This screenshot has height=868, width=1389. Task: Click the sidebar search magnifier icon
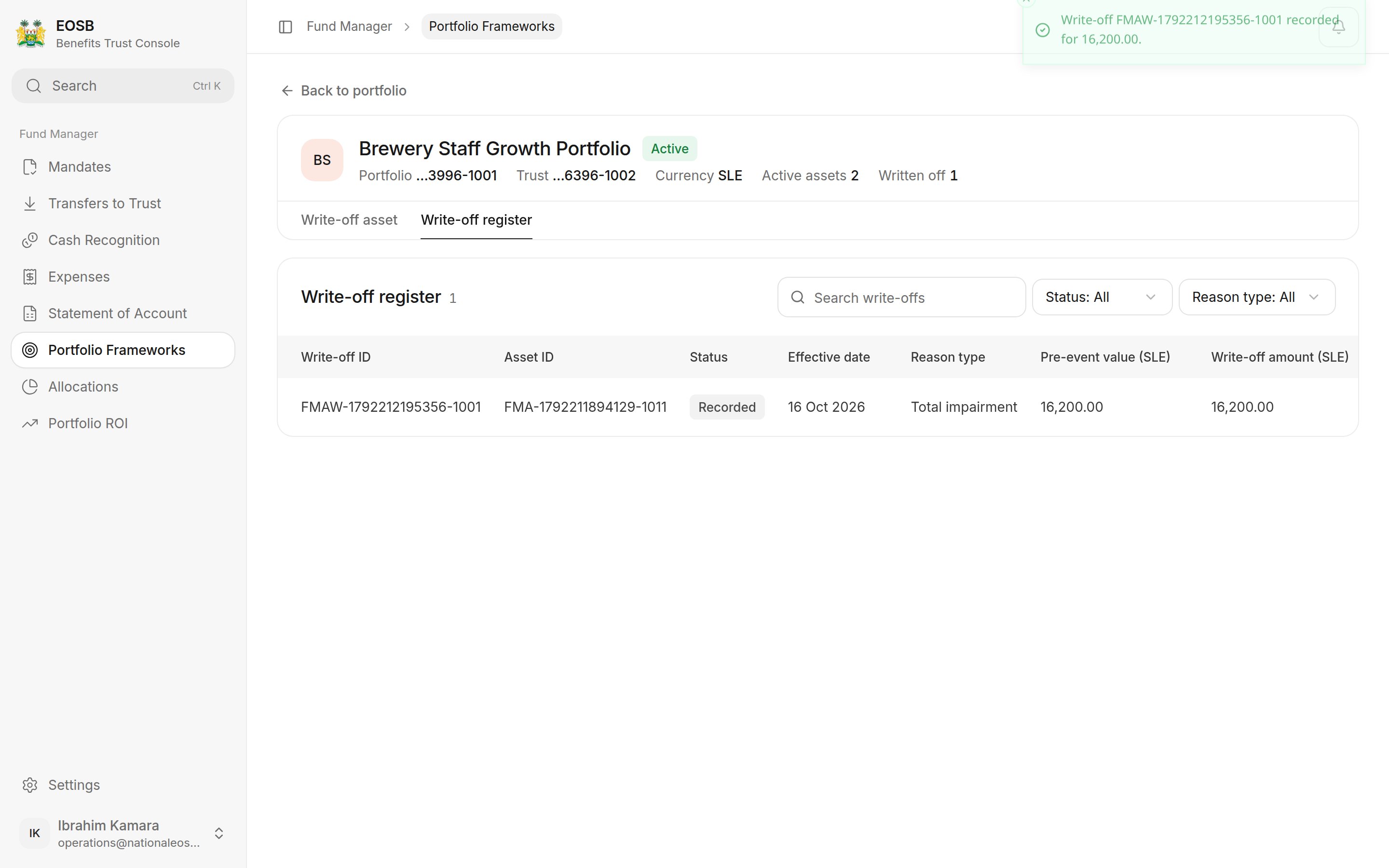pyautogui.click(x=34, y=86)
